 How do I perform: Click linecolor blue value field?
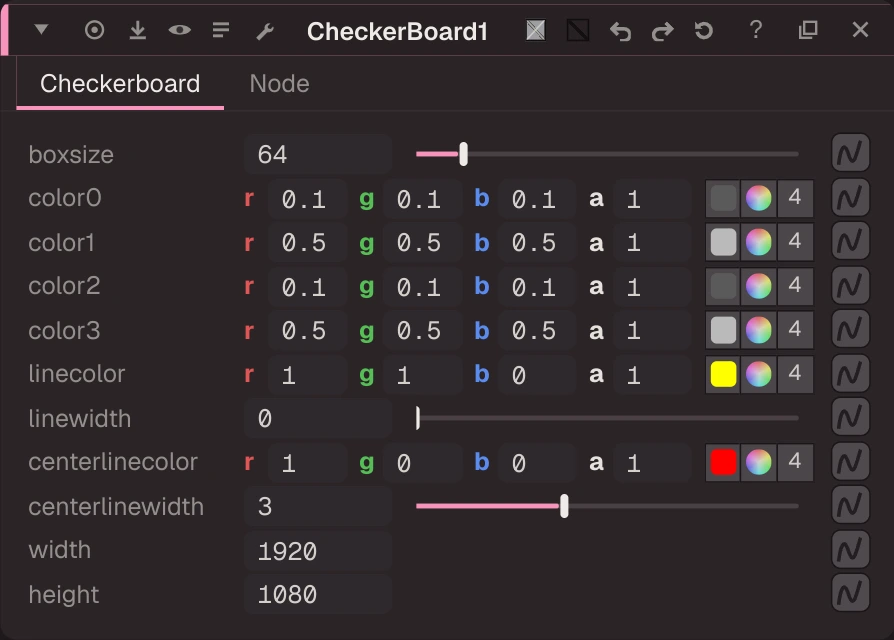click(x=537, y=374)
